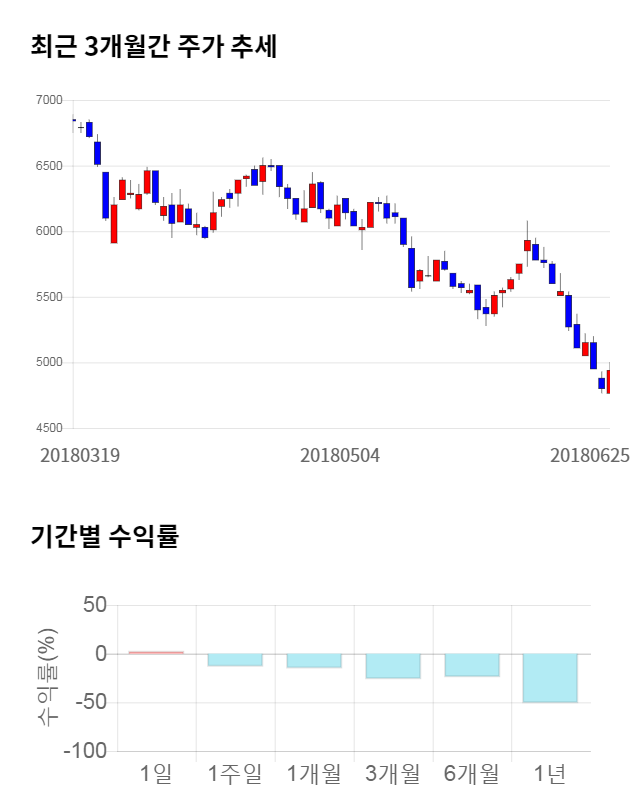Viewport: 640px width, 810px height.
Task: Click the 최근 3개월간 주가 추세 heading
Action: point(153,46)
